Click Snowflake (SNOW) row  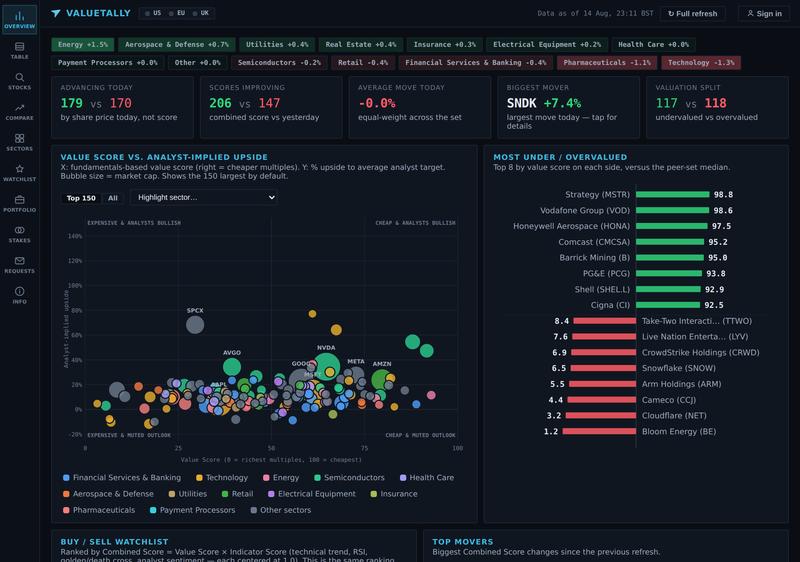tap(636, 368)
